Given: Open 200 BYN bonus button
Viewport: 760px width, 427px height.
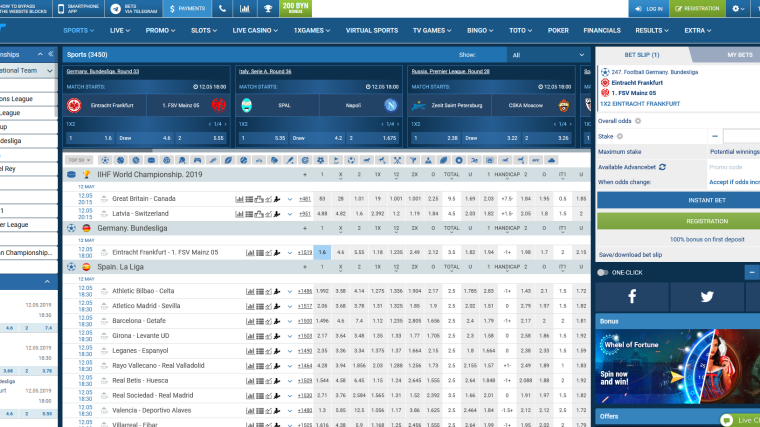Looking at the screenshot, I should coord(295,8).
